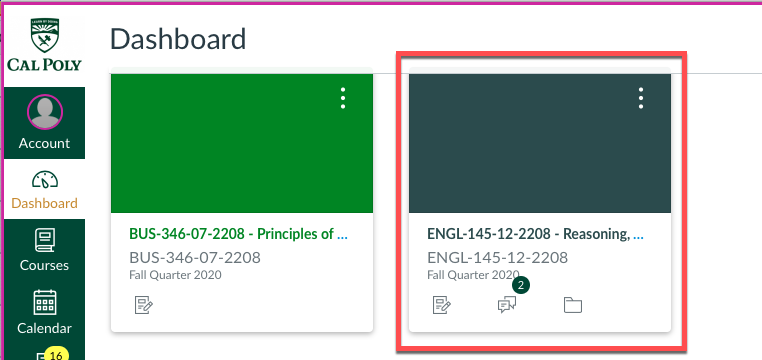The image size is (762, 360).
Task: Open Assignments icon on ENGL-145 card
Action: [442, 305]
